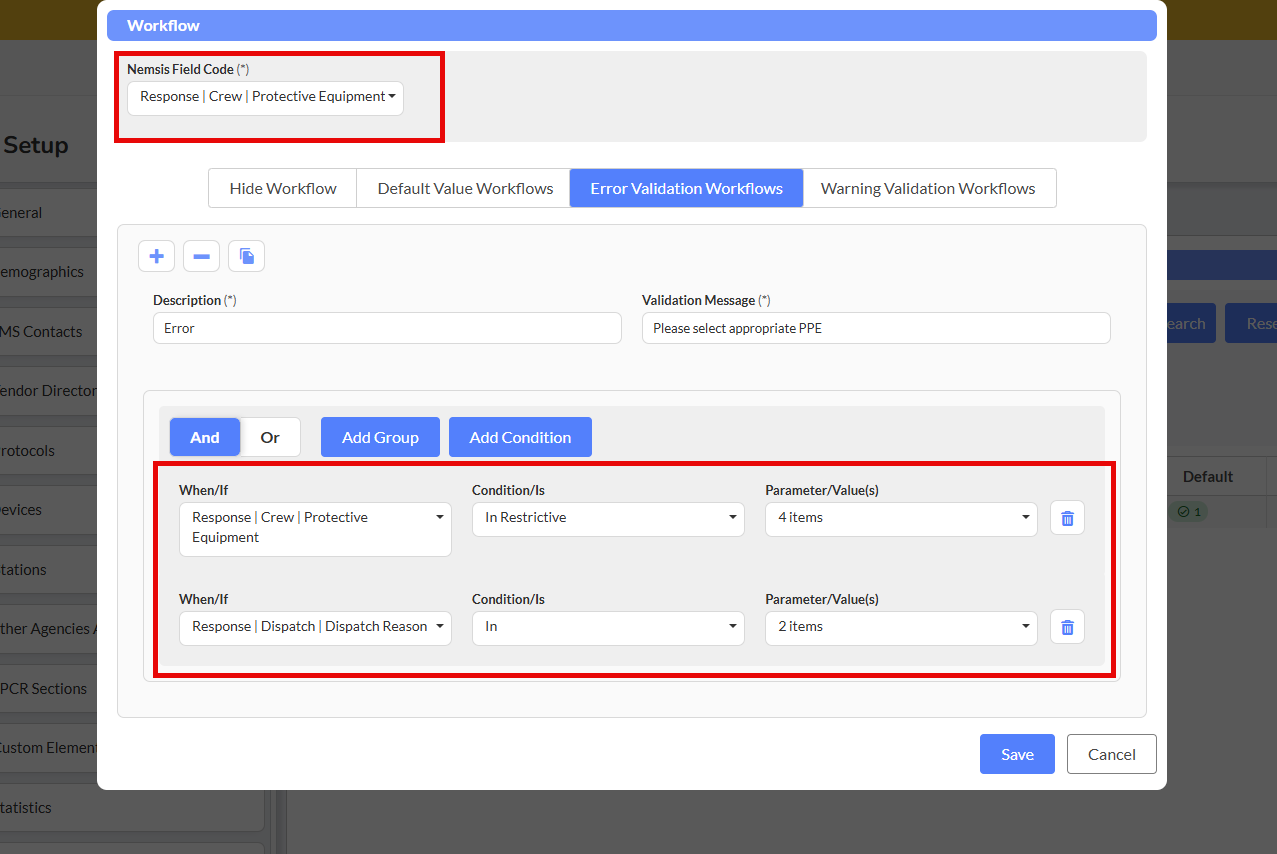Open Default Value Workflows tab
Image resolution: width=1277 pixels, height=854 pixels.
(x=465, y=188)
